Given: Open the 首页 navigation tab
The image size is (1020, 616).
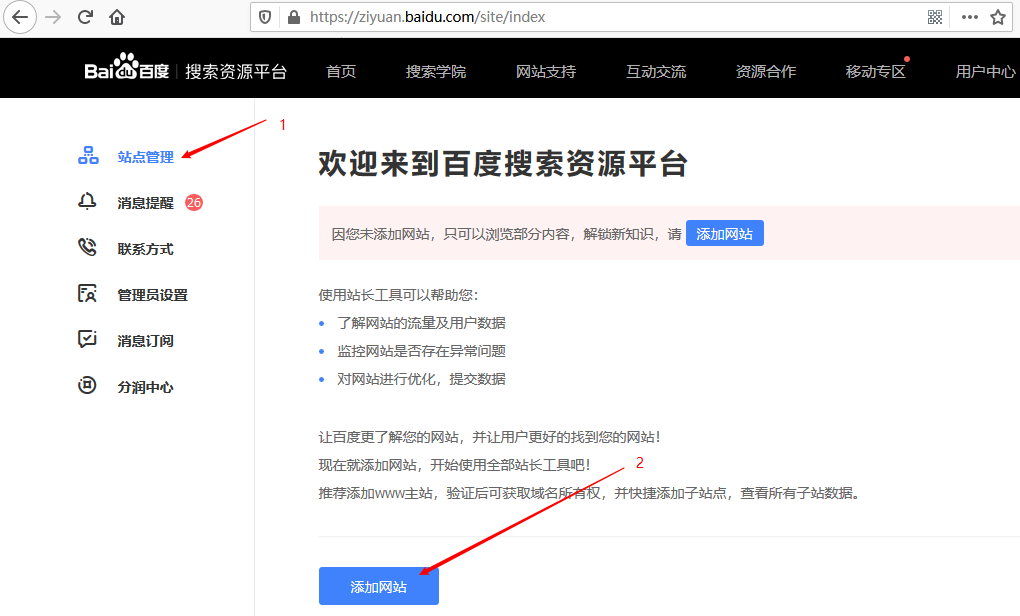Looking at the screenshot, I should [x=341, y=72].
